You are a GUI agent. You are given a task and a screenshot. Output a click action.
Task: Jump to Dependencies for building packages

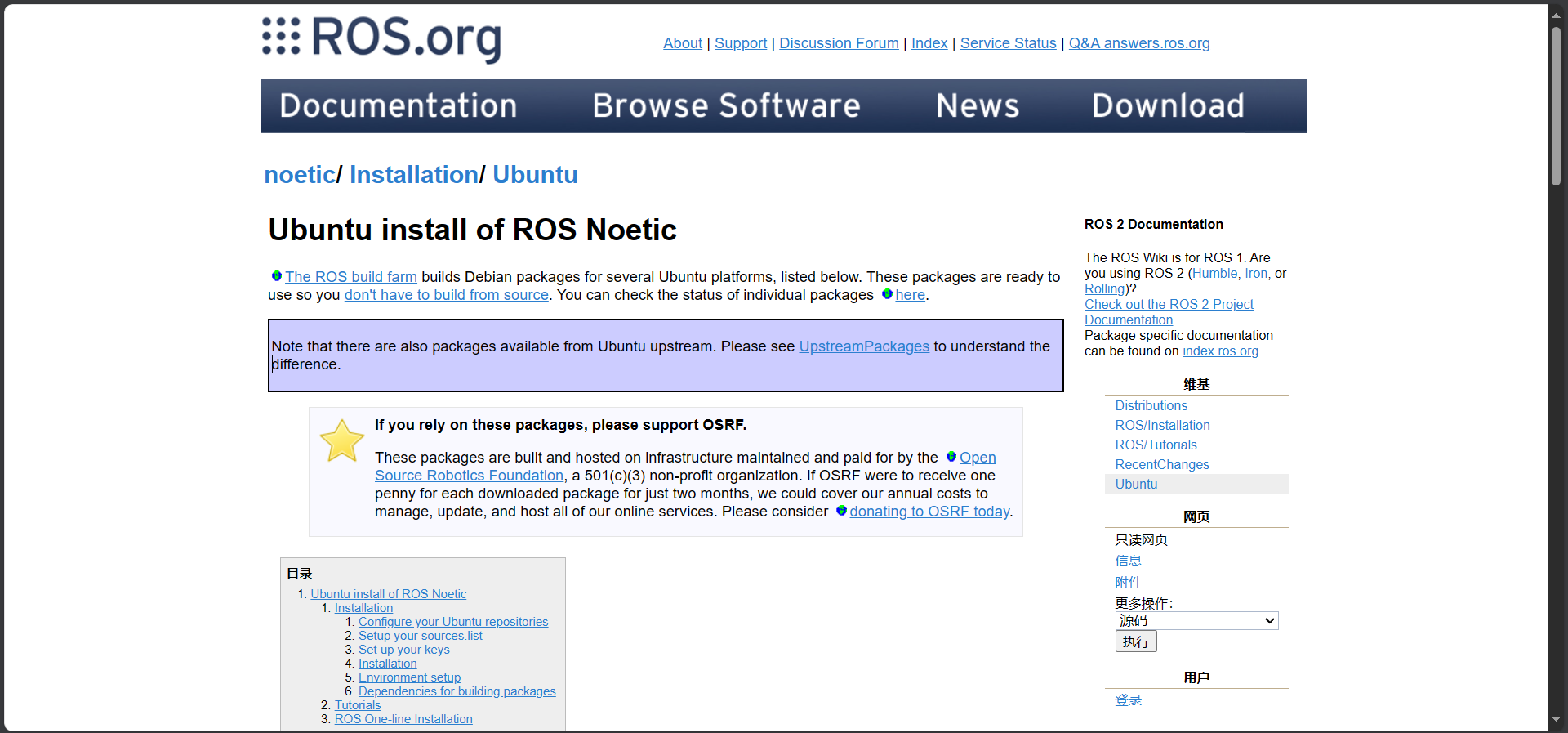(457, 691)
